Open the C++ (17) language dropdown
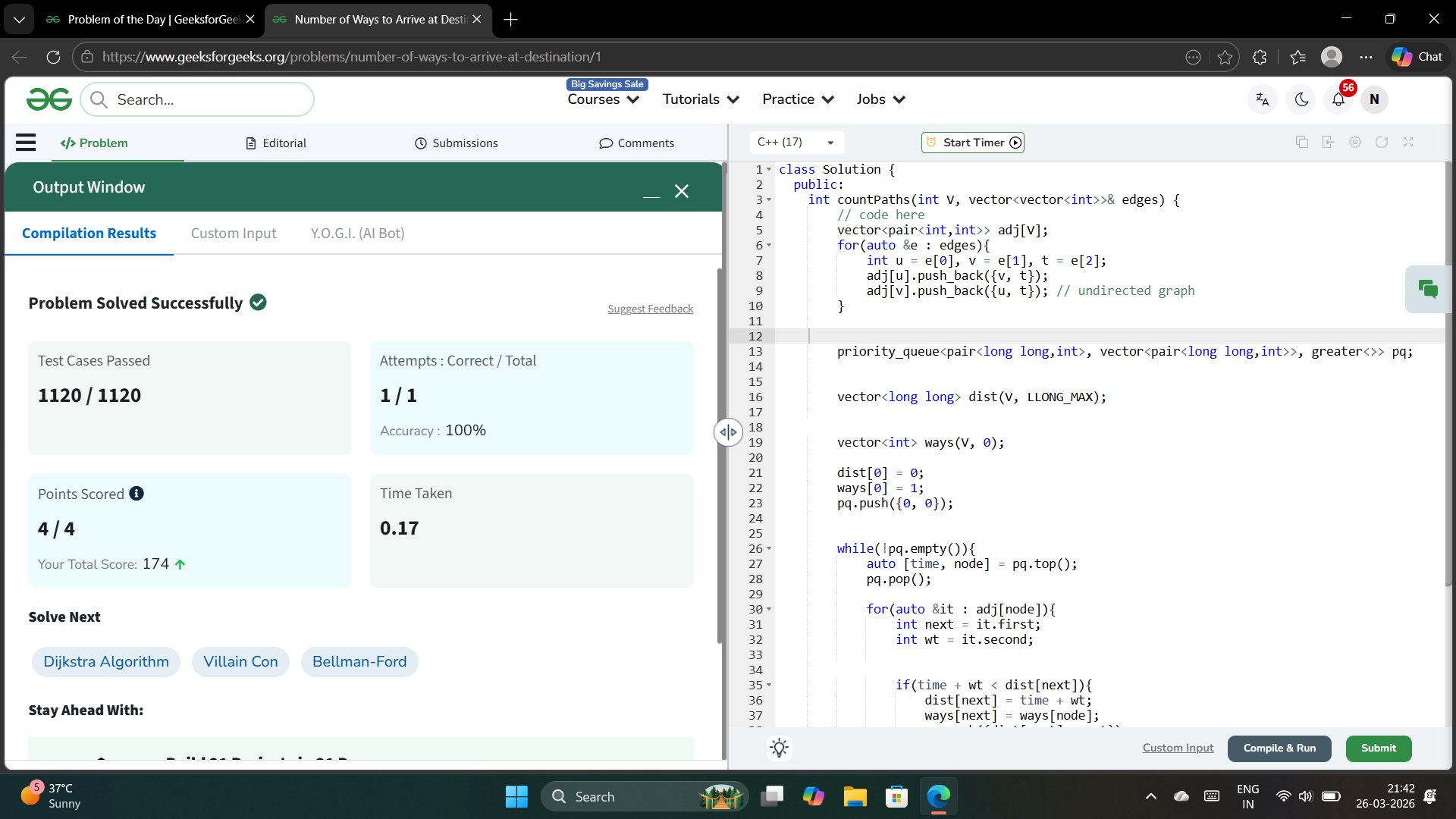Viewport: 1456px width, 819px height. point(795,143)
